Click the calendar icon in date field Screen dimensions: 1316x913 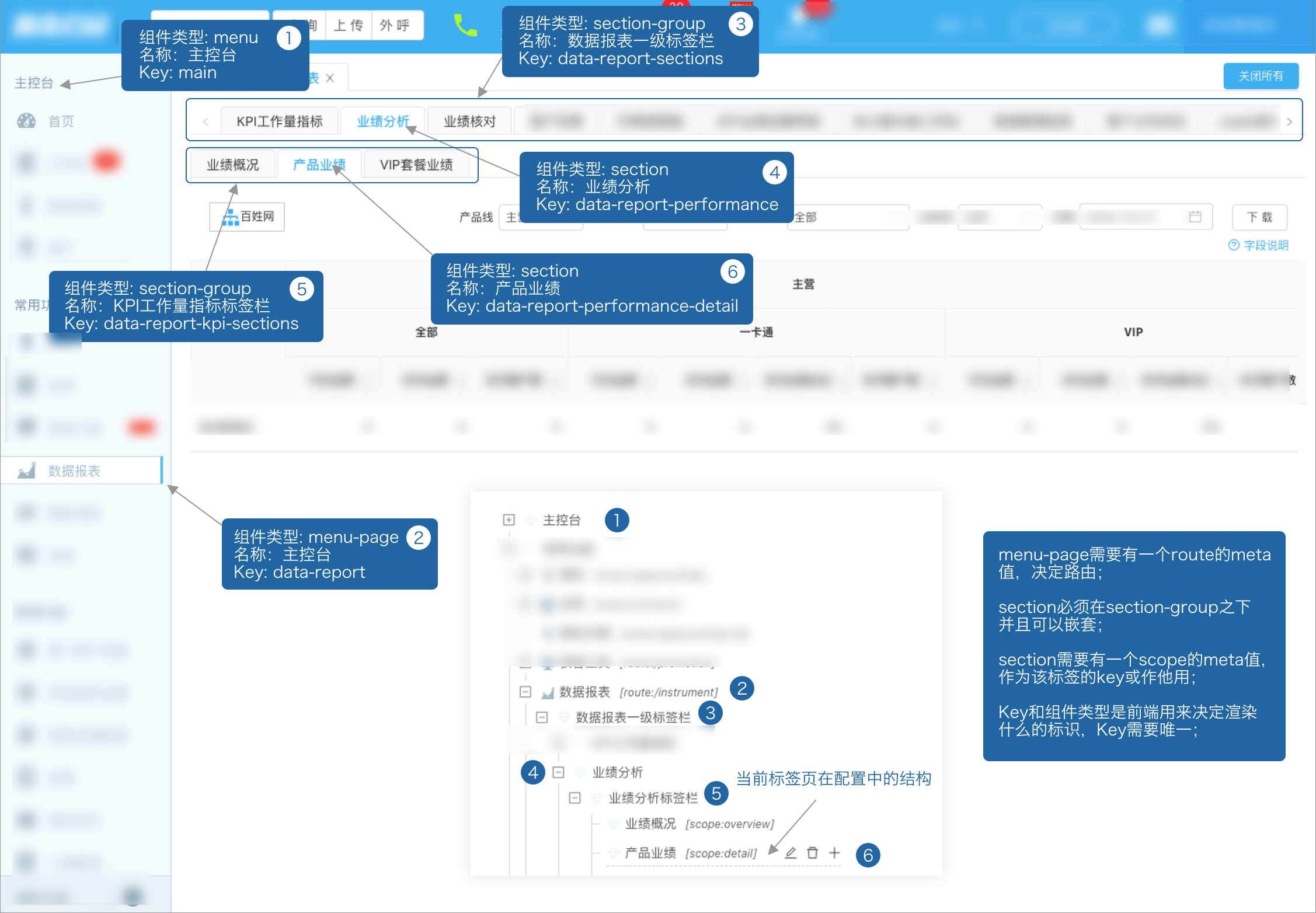1195,217
